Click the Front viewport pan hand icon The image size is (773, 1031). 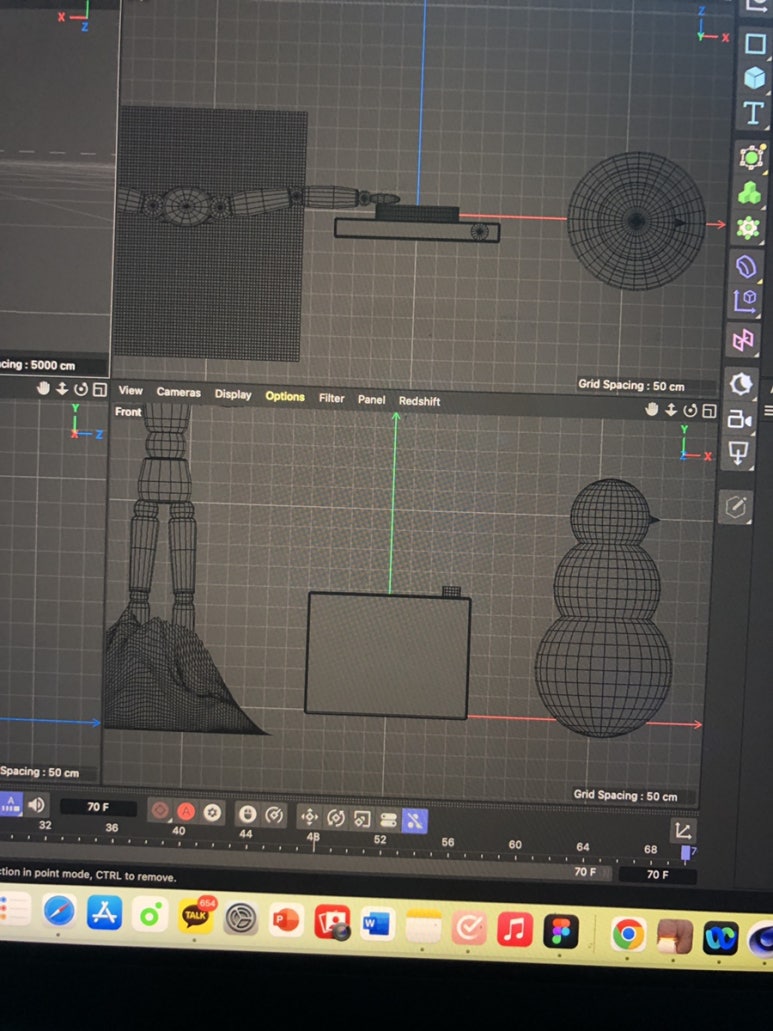[651, 409]
